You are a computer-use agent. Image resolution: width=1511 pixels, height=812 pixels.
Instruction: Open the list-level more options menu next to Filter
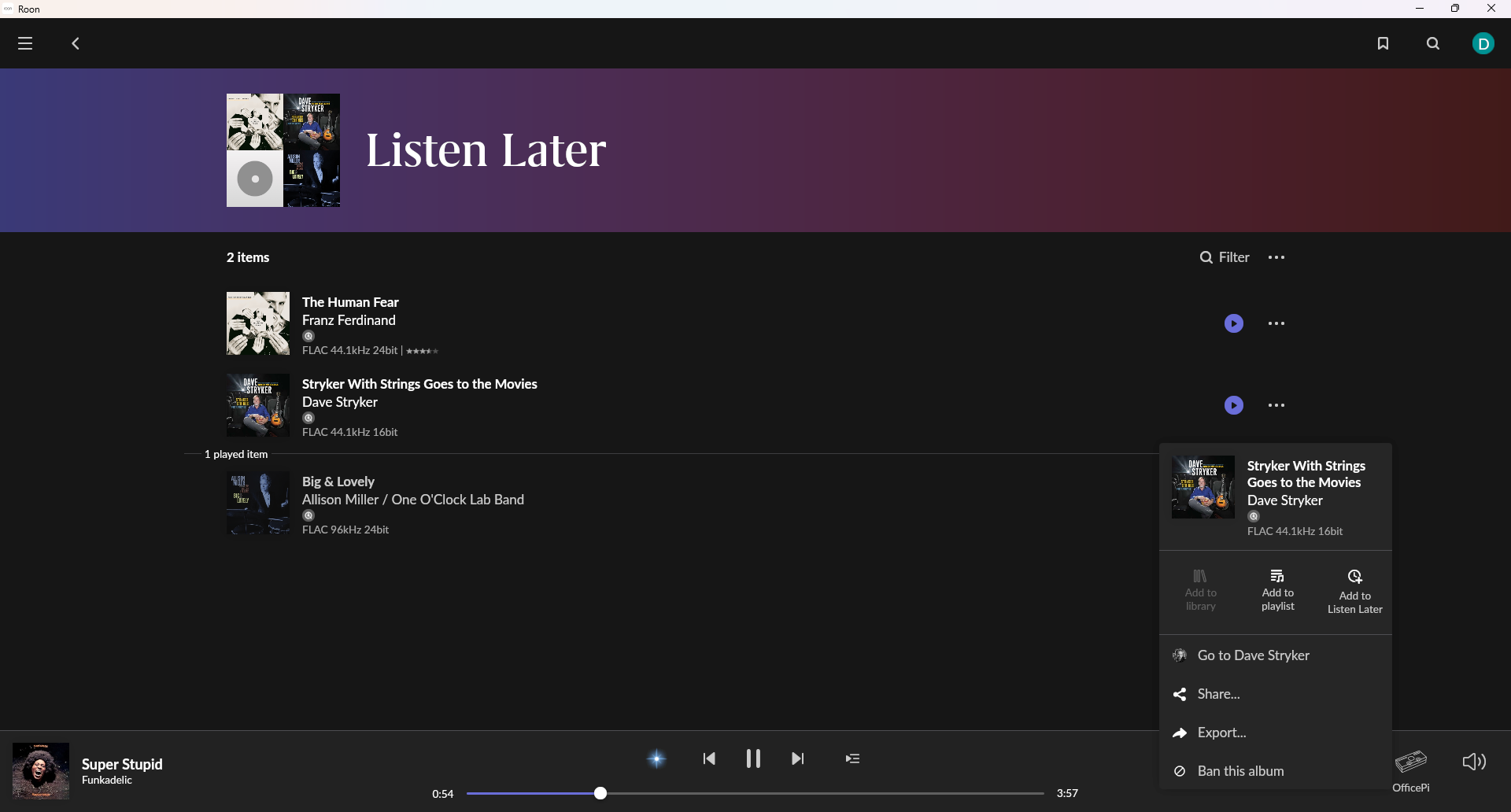pos(1276,257)
